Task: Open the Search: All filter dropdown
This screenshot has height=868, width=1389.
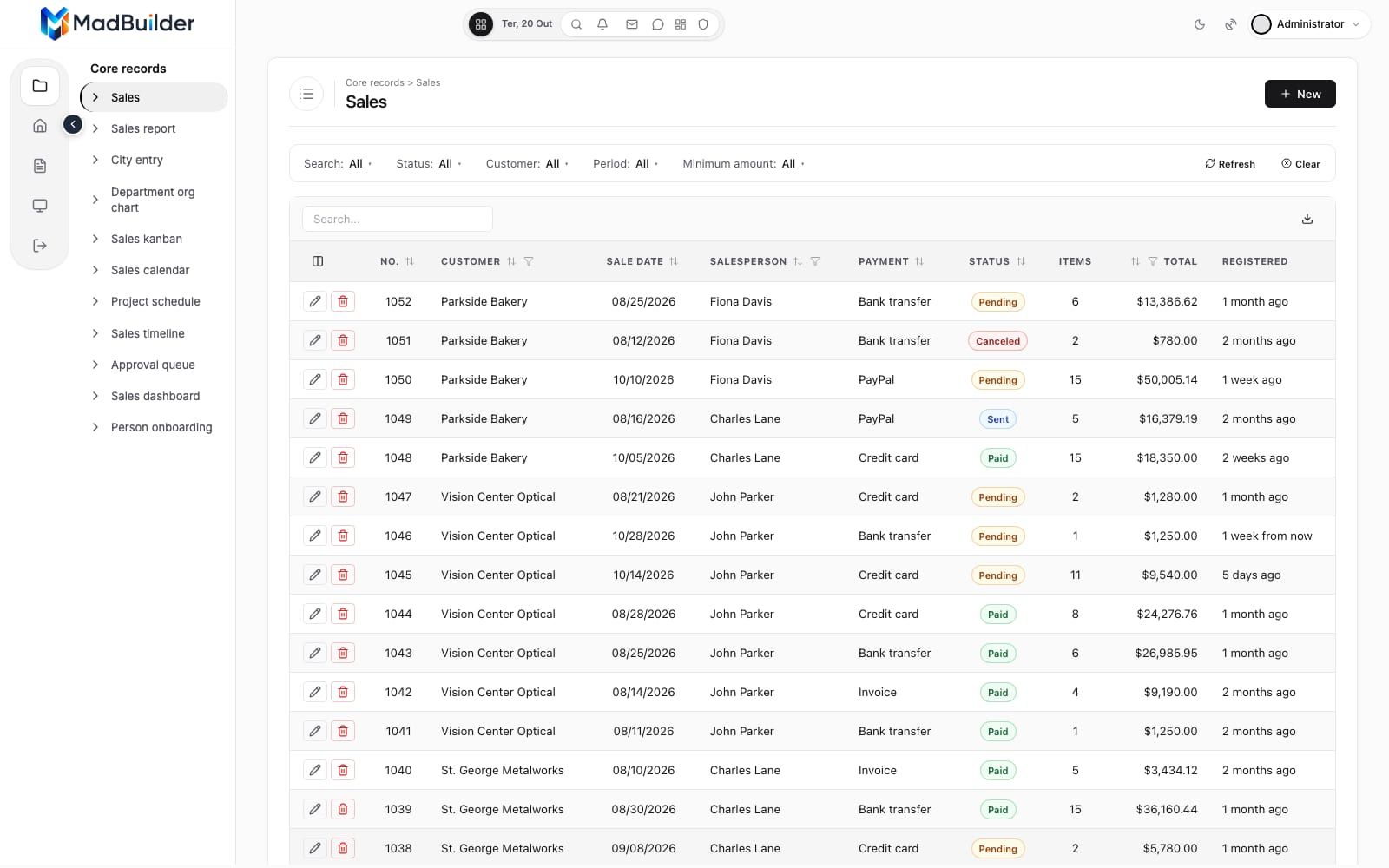Action: click(338, 163)
